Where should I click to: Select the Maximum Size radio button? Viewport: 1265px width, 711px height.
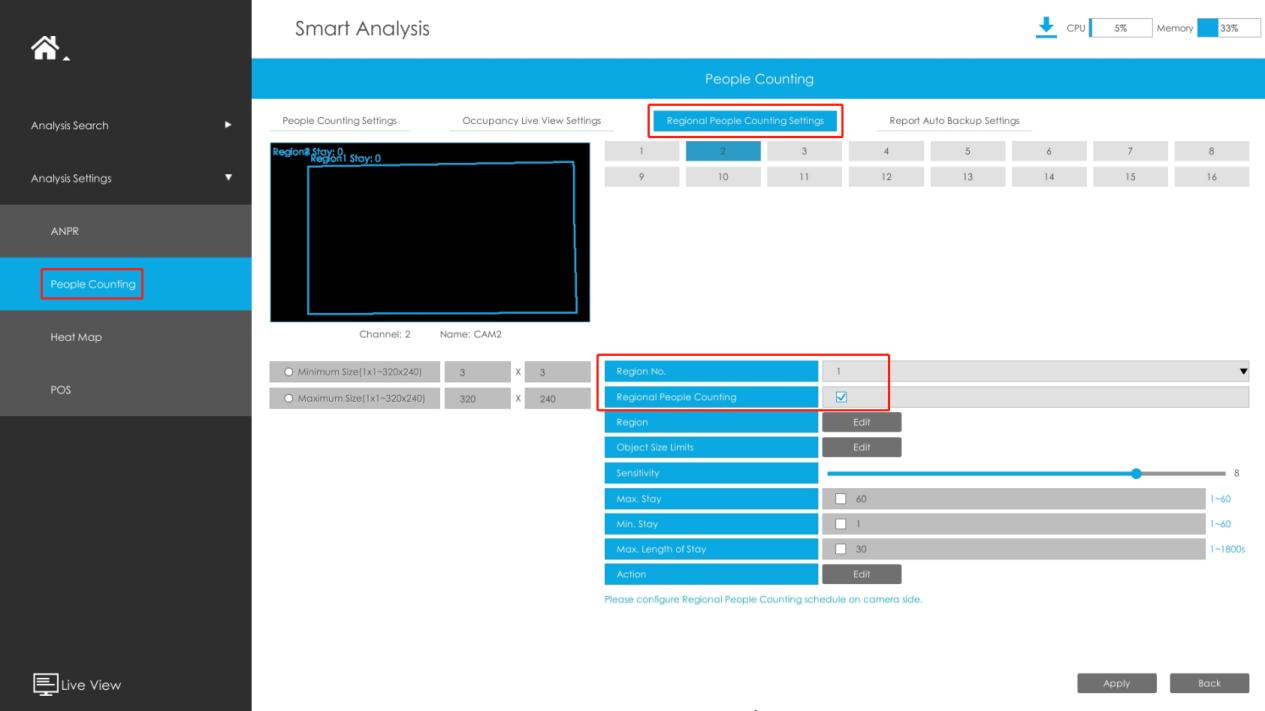click(x=289, y=398)
